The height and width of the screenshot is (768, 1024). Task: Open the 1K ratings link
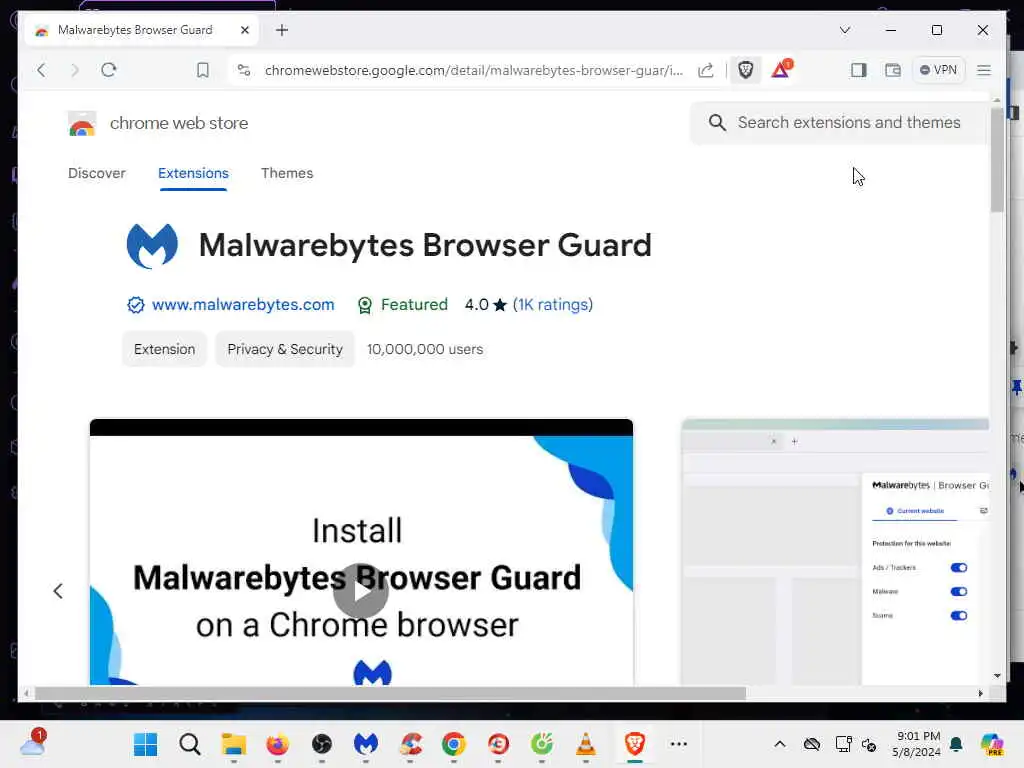pos(552,304)
